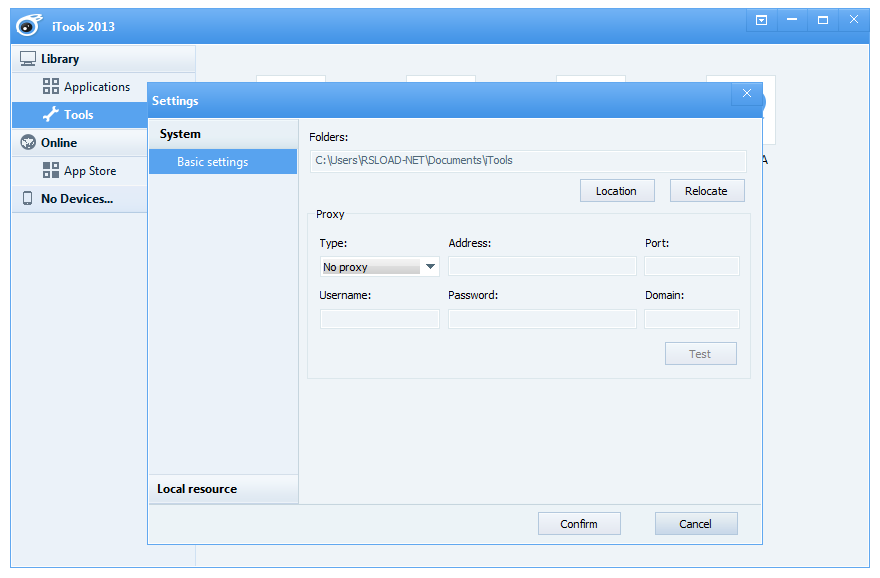Expand the System settings section
The height and width of the screenshot is (578, 880).
pyautogui.click(x=223, y=134)
